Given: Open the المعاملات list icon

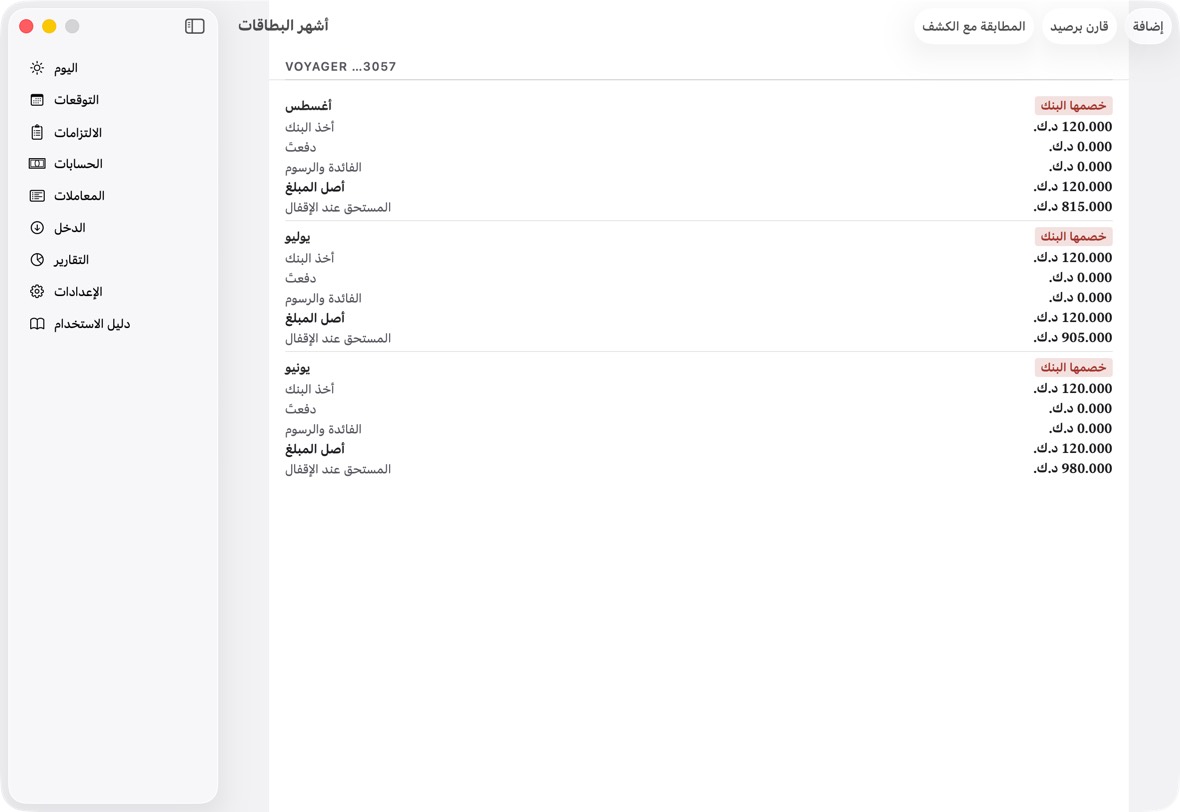Looking at the screenshot, I should [x=37, y=196].
